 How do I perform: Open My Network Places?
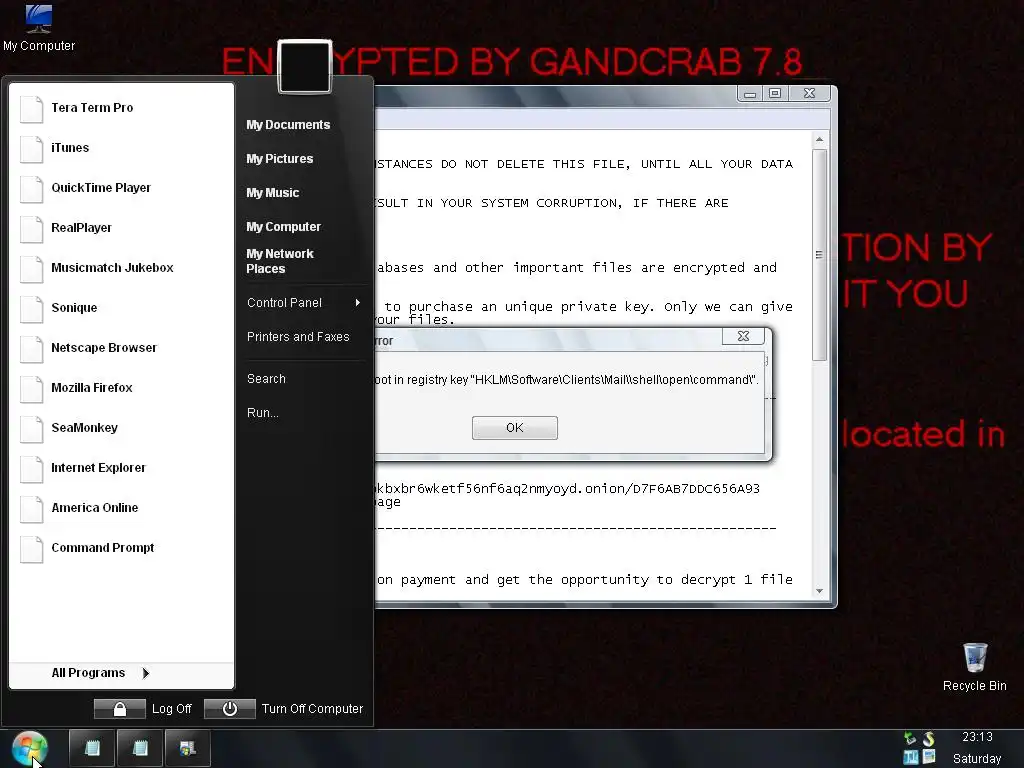click(280, 261)
